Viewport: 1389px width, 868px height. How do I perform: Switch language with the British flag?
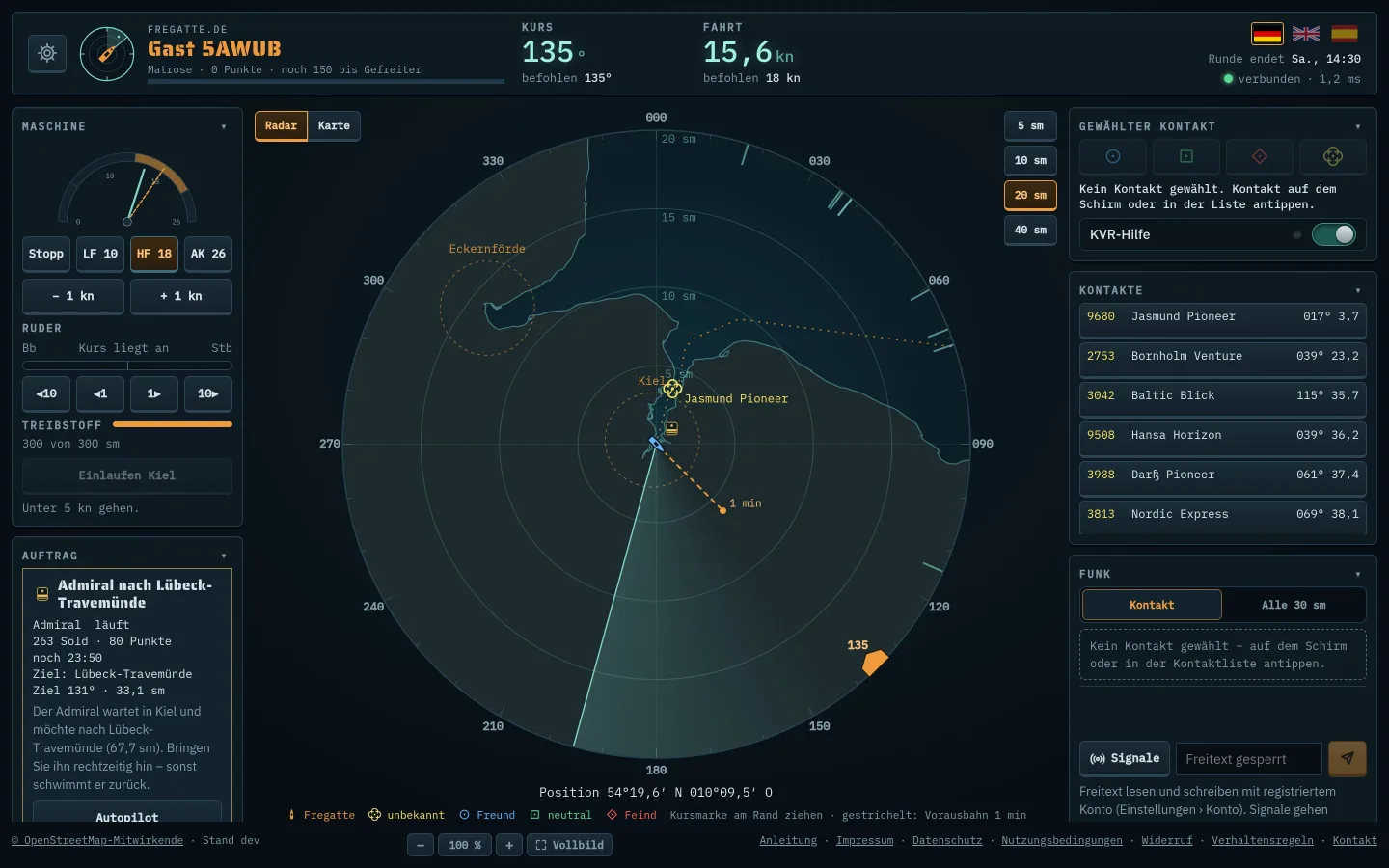click(1306, 34)
